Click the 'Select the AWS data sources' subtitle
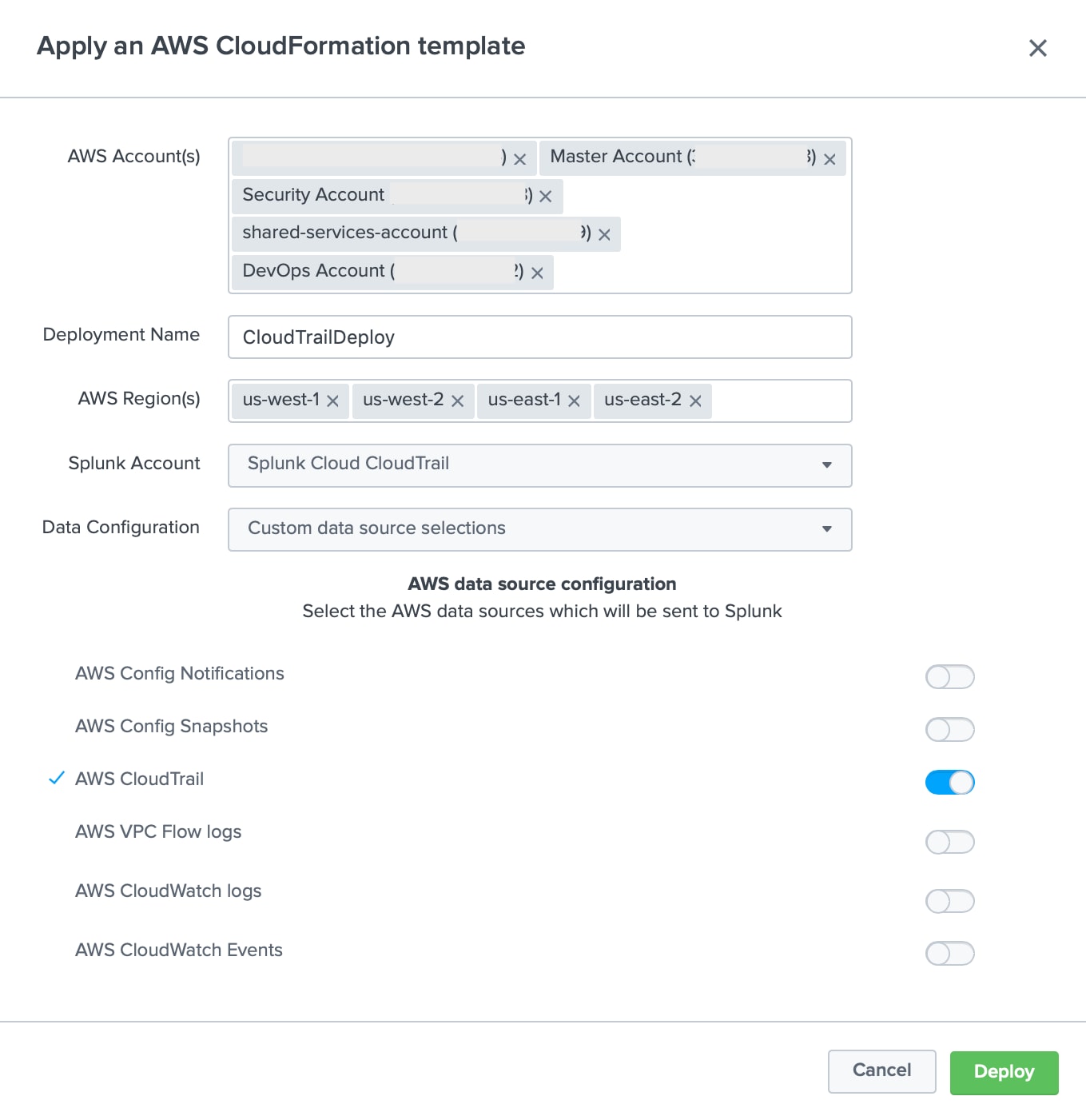Viewport: 1086px width, 1120px height. [542, 611]
